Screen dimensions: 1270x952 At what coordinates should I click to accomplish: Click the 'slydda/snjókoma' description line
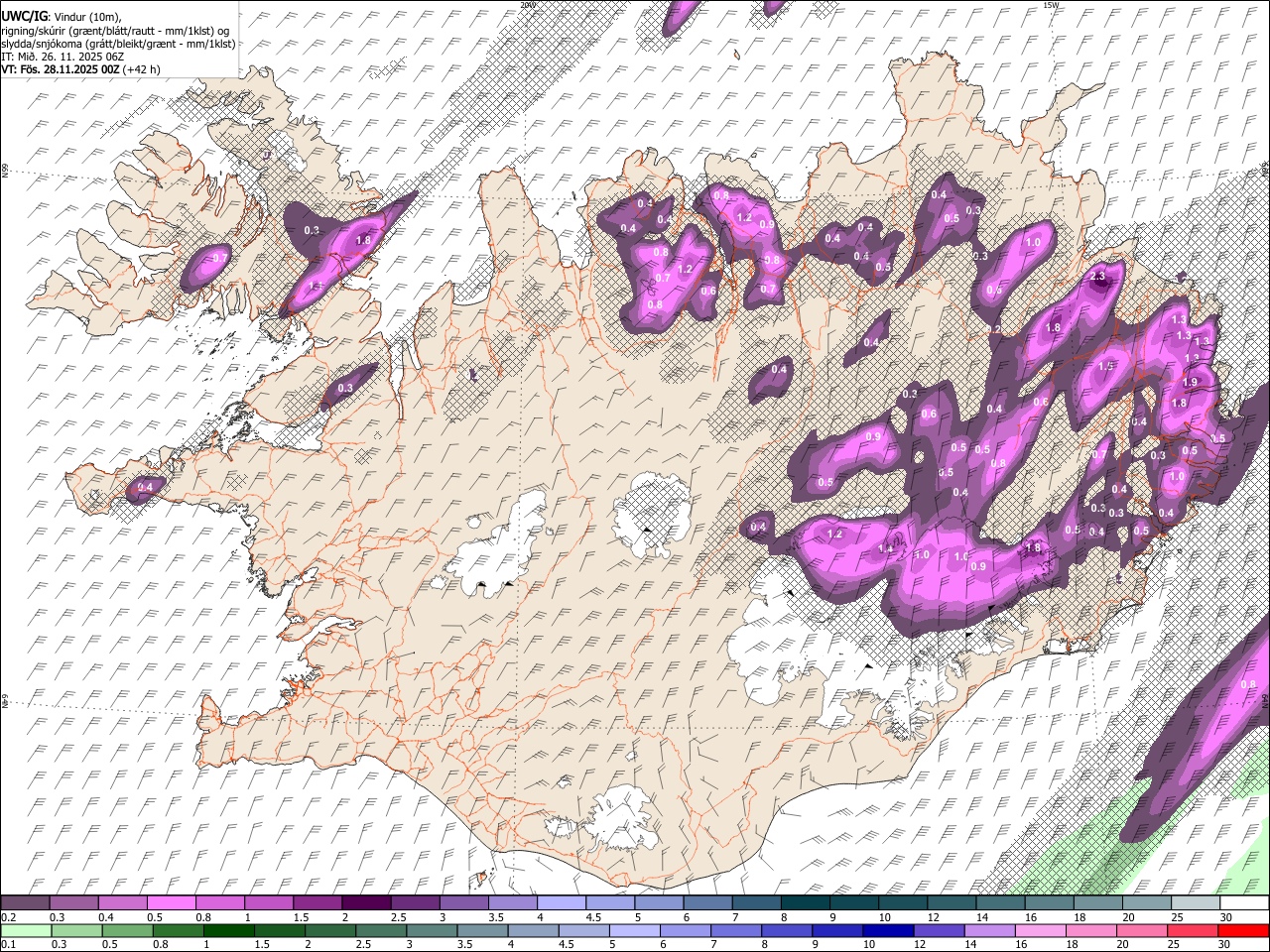[x=118, y=44]
